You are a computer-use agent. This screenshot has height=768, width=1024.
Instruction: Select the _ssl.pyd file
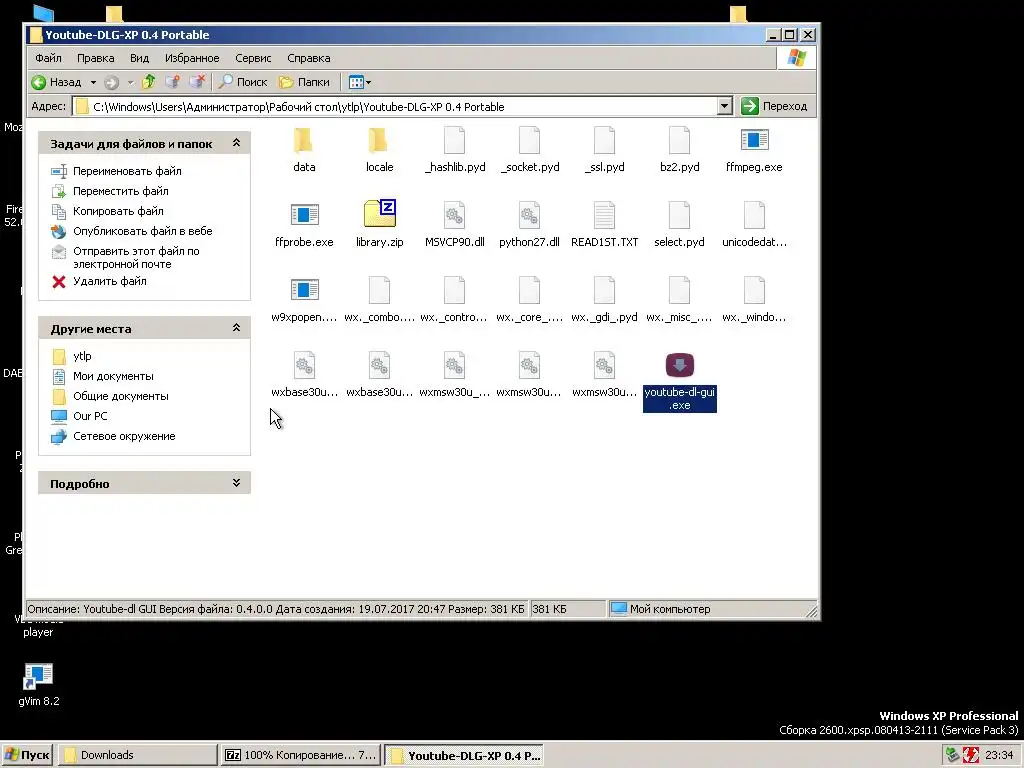[x=604, y=150]
